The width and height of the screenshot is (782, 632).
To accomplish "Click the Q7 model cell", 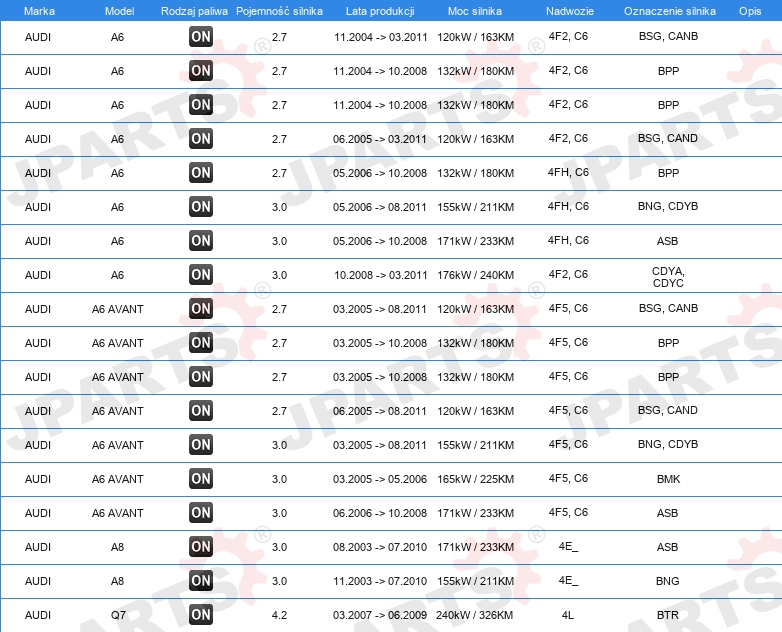I will (118, 615).
